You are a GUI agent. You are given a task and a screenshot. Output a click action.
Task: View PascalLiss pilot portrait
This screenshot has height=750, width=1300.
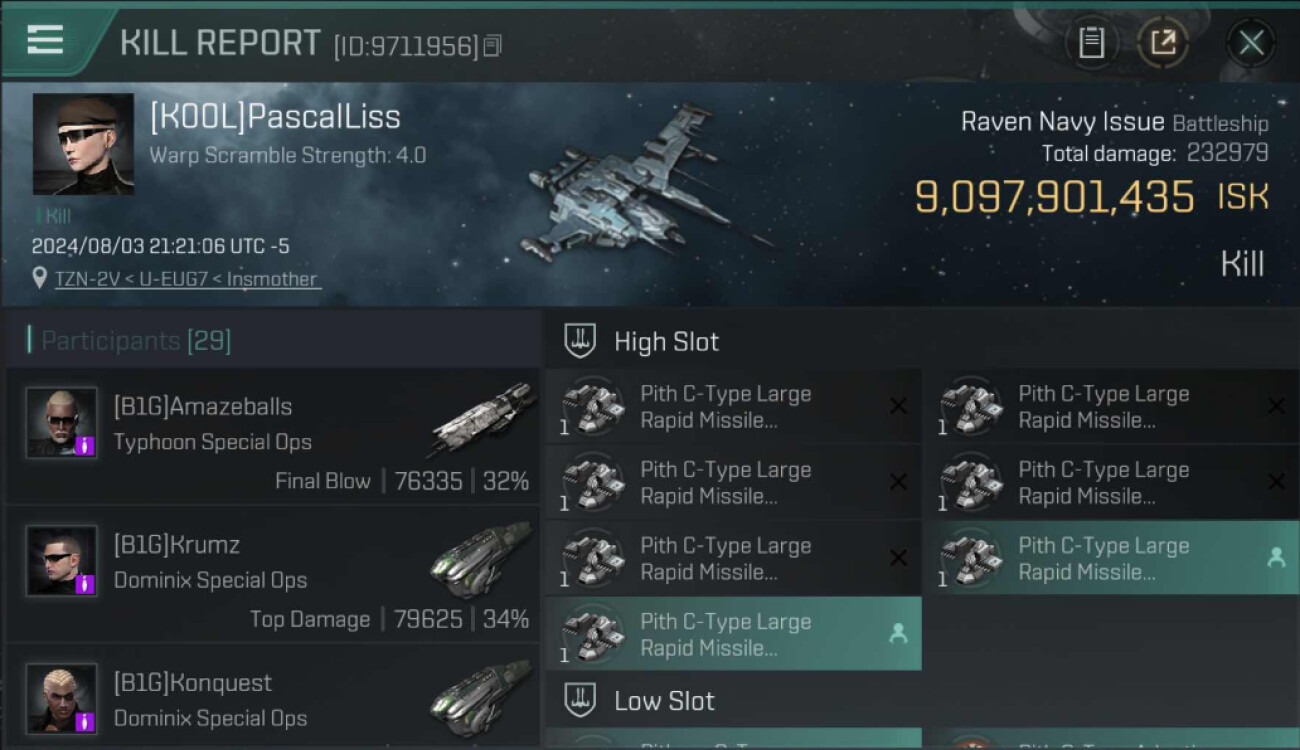83,144
